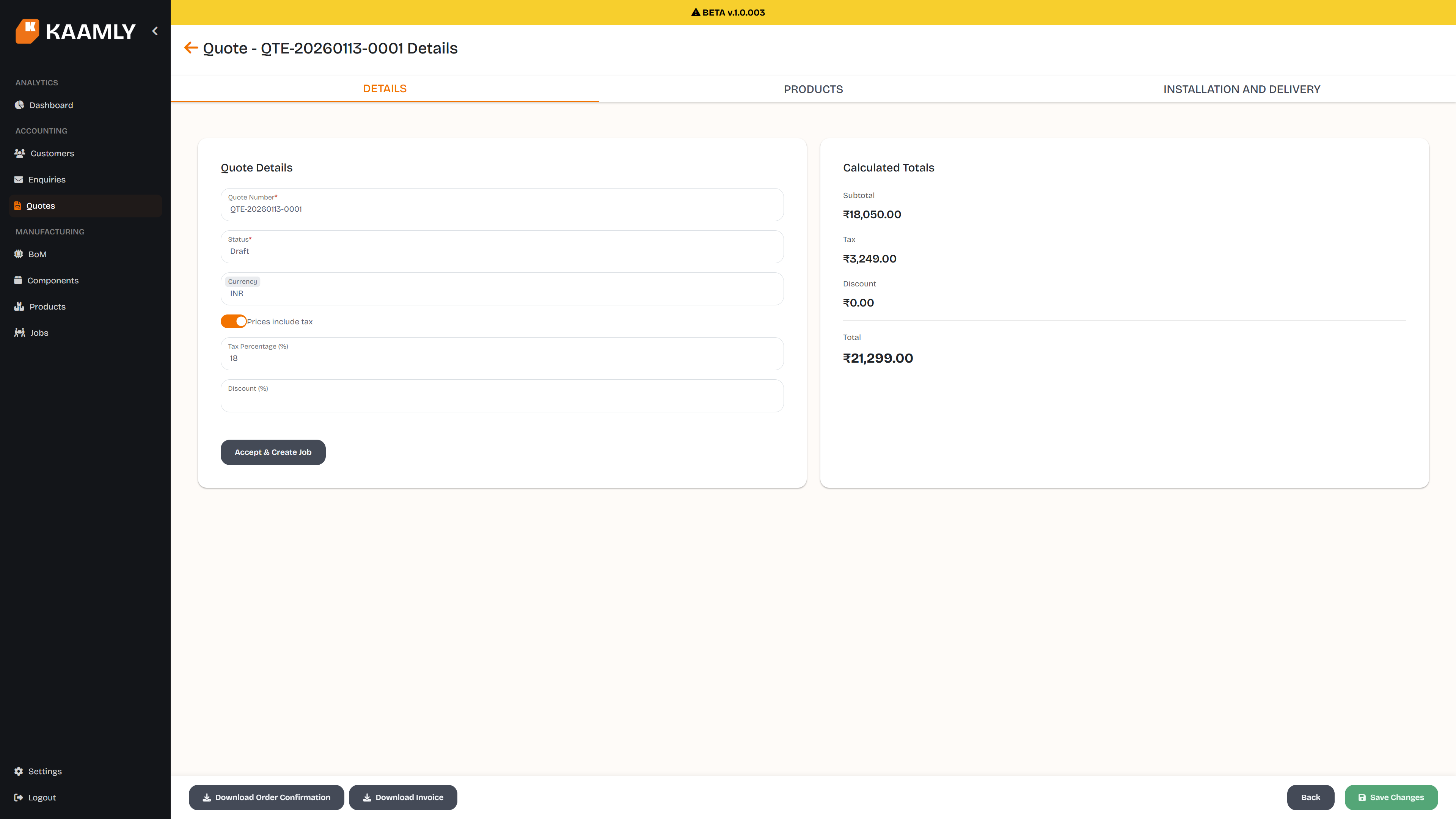Click inside the Discount percentage field

tap(501, 396)
